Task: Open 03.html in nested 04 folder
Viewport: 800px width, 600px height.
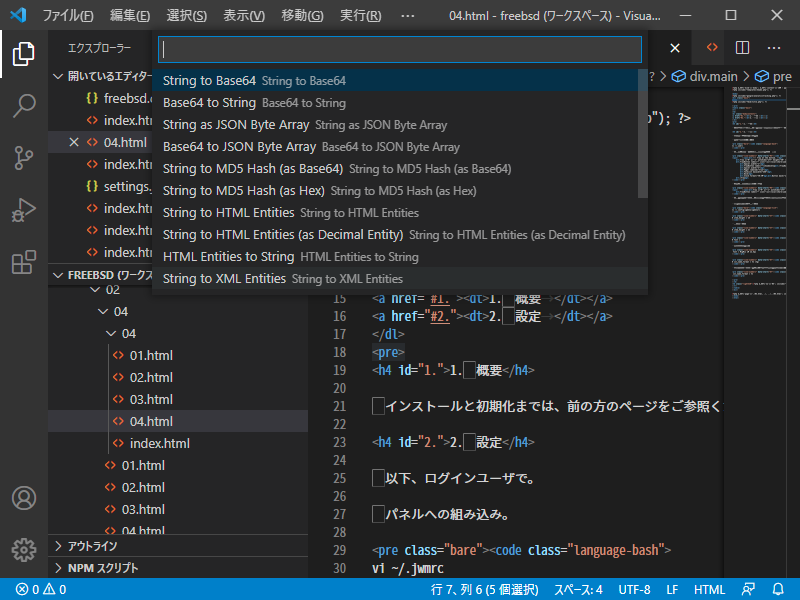Action: (178, 399)
